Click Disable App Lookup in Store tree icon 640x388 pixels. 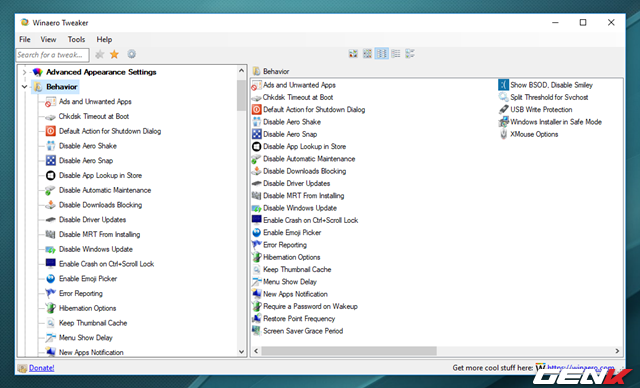coord(51,175)
